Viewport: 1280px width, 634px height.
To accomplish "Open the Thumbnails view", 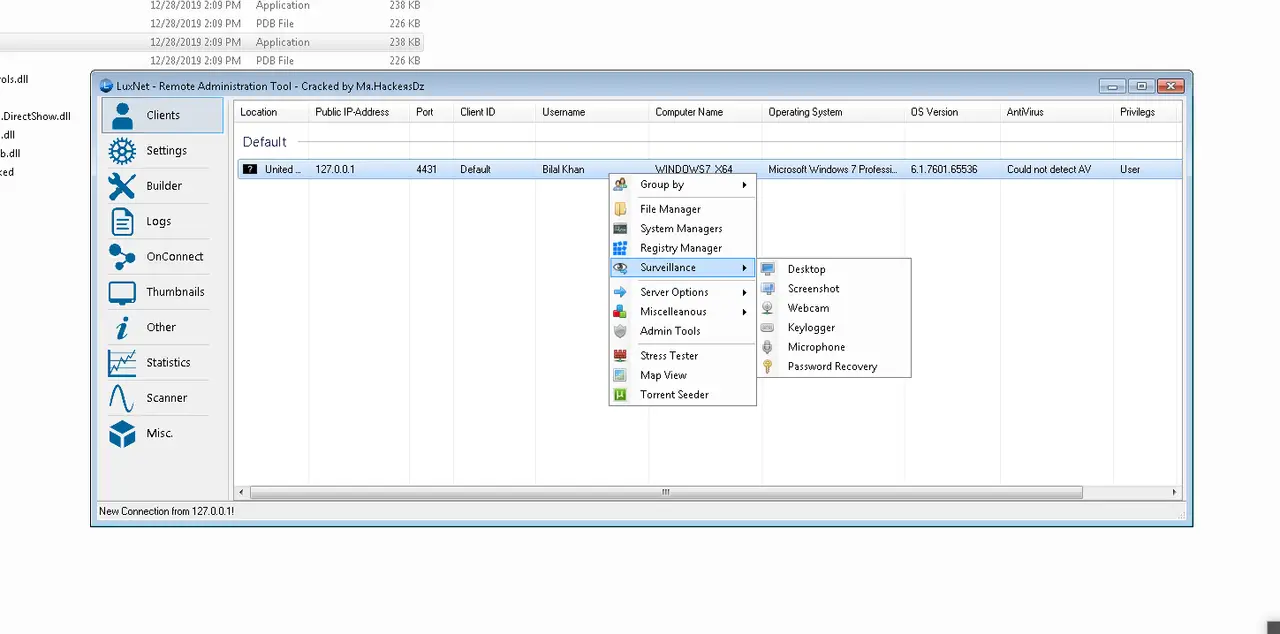I will click(x=175, y=291).
